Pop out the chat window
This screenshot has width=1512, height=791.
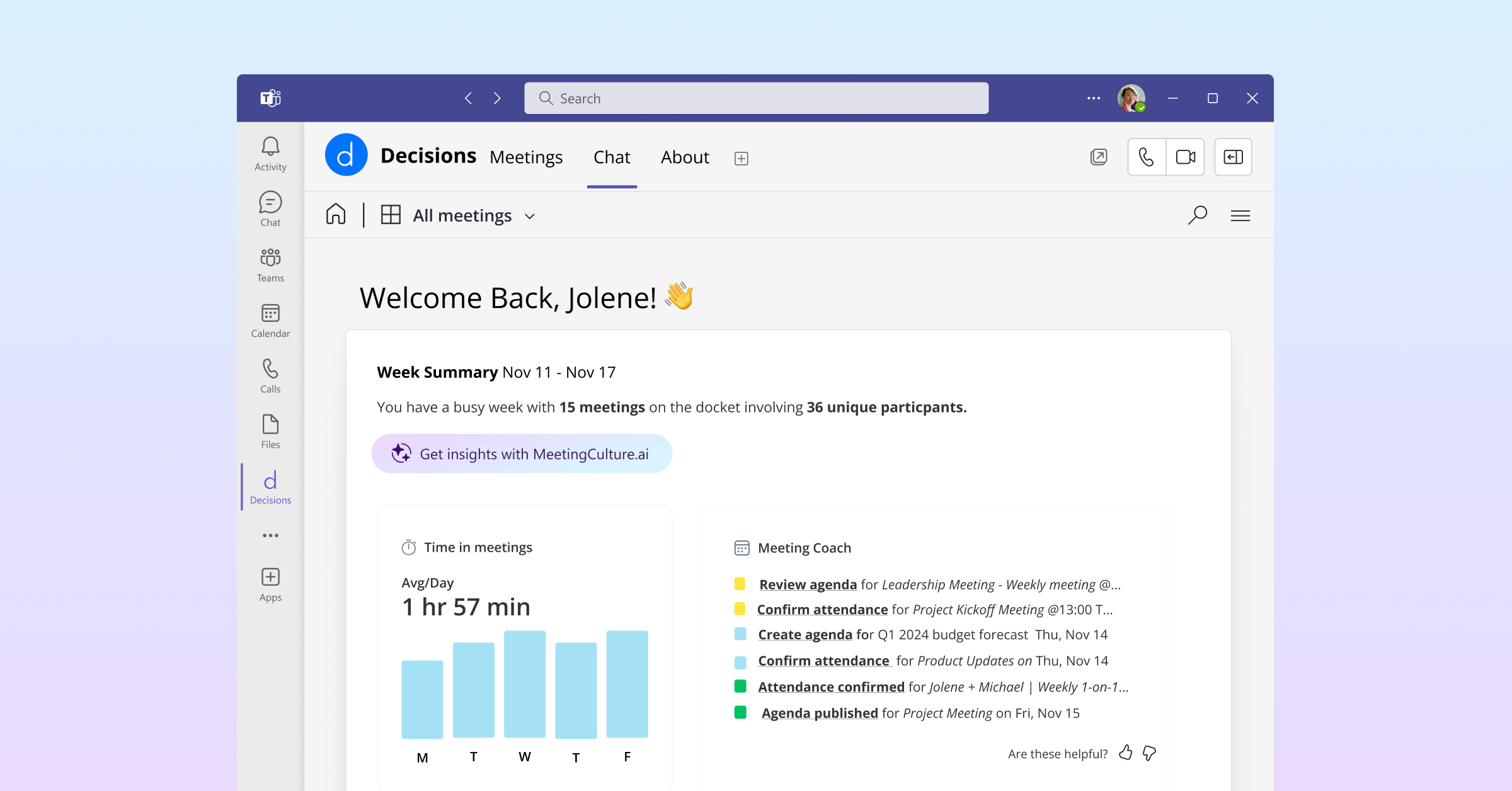click(x=1099, y=157)
